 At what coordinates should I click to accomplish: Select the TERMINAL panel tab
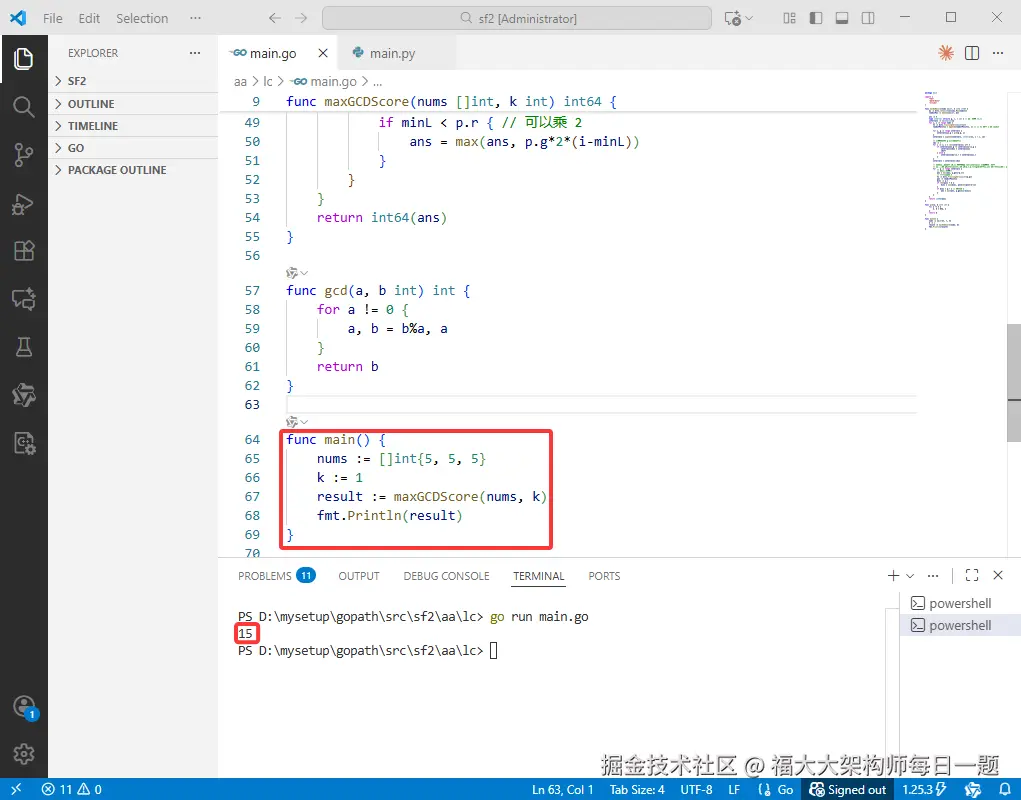pyautogui.click(x=538, y=575)
